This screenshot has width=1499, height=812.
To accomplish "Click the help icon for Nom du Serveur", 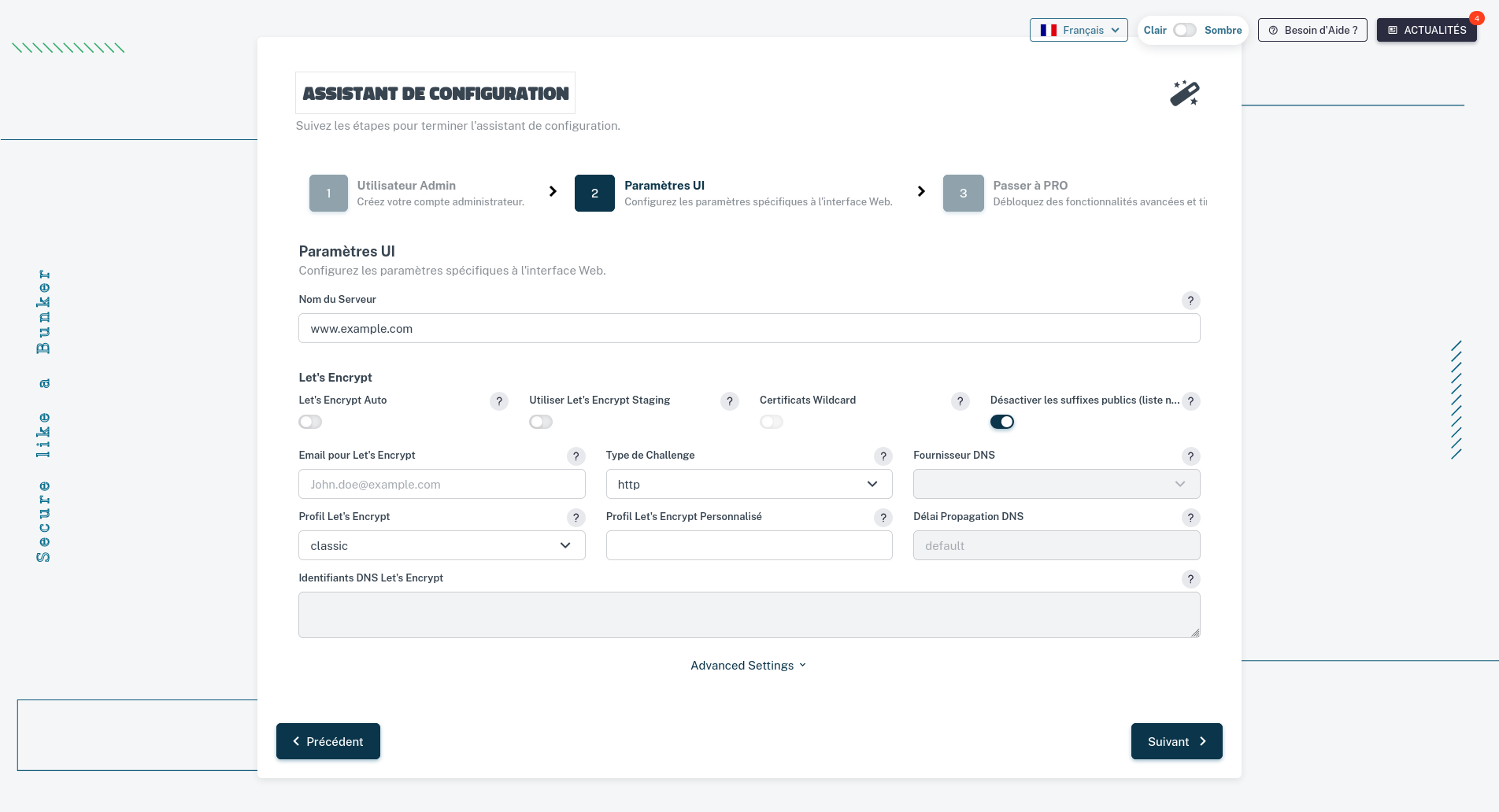I will pos(1190,301).
